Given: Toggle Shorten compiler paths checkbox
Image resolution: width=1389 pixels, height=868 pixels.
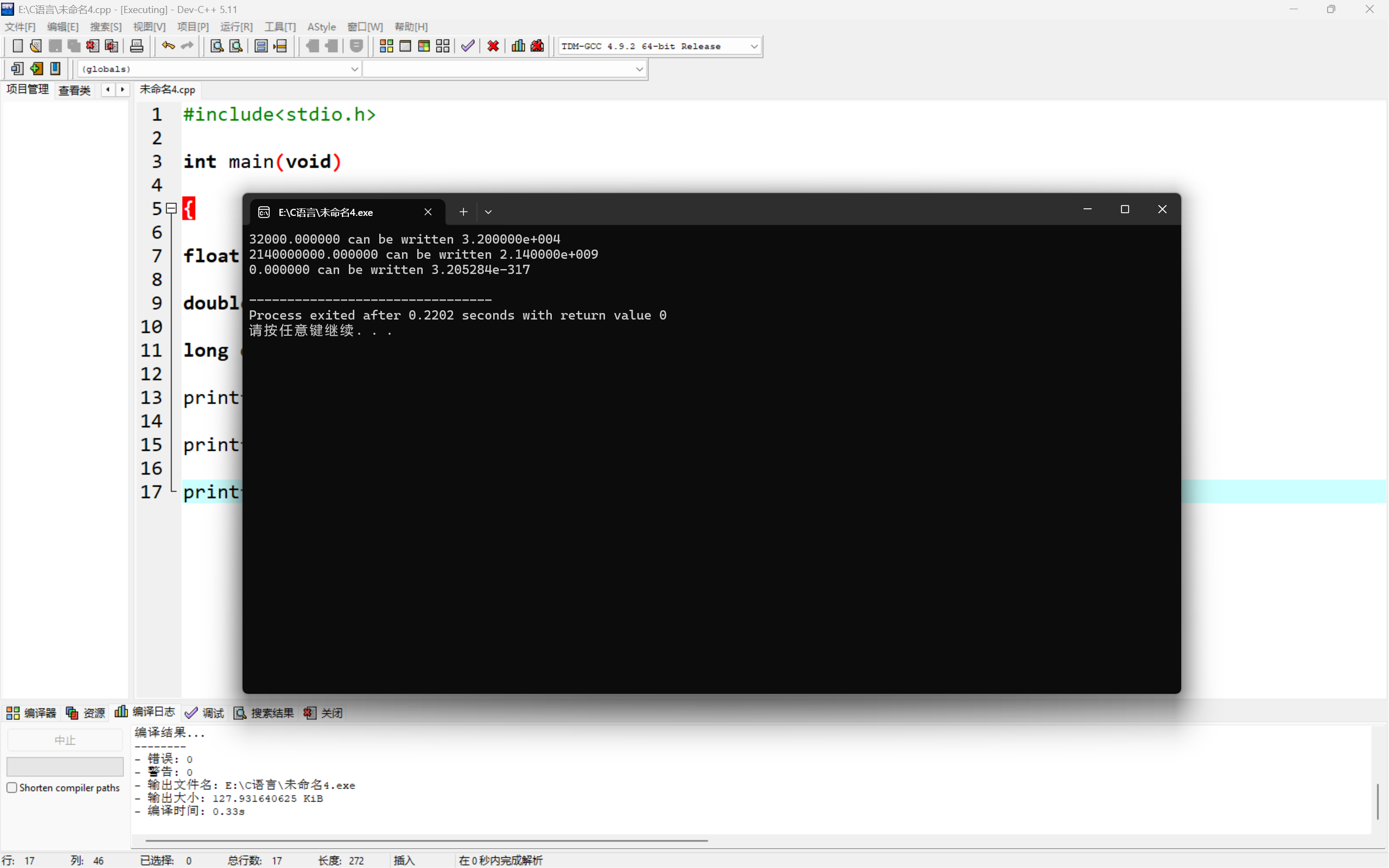Looking at the screenshot, I should 12,787.
